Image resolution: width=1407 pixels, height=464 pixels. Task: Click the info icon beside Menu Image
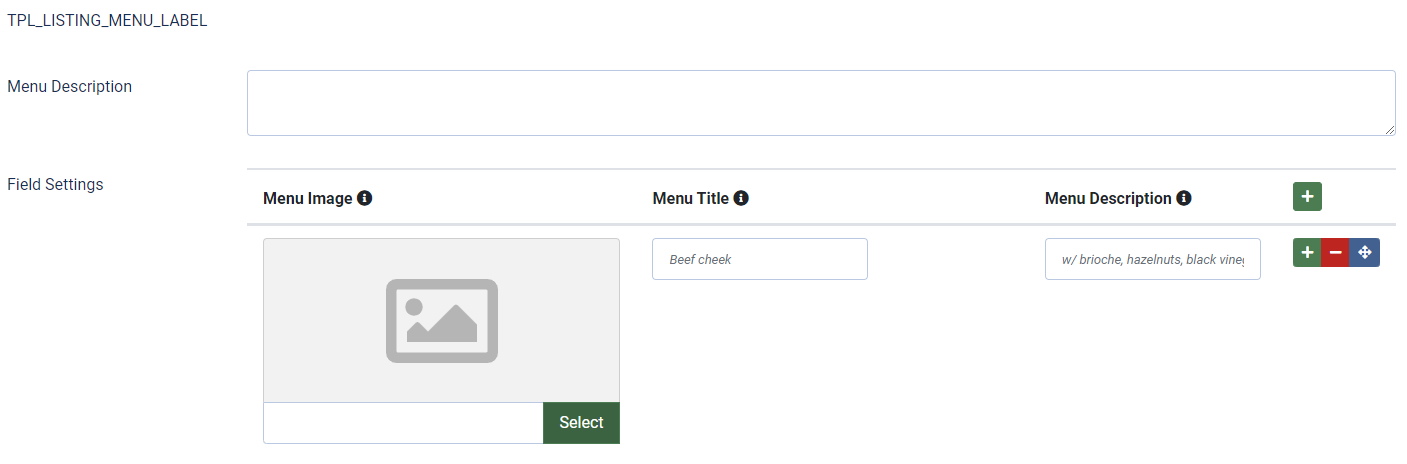tap(365, 198)
